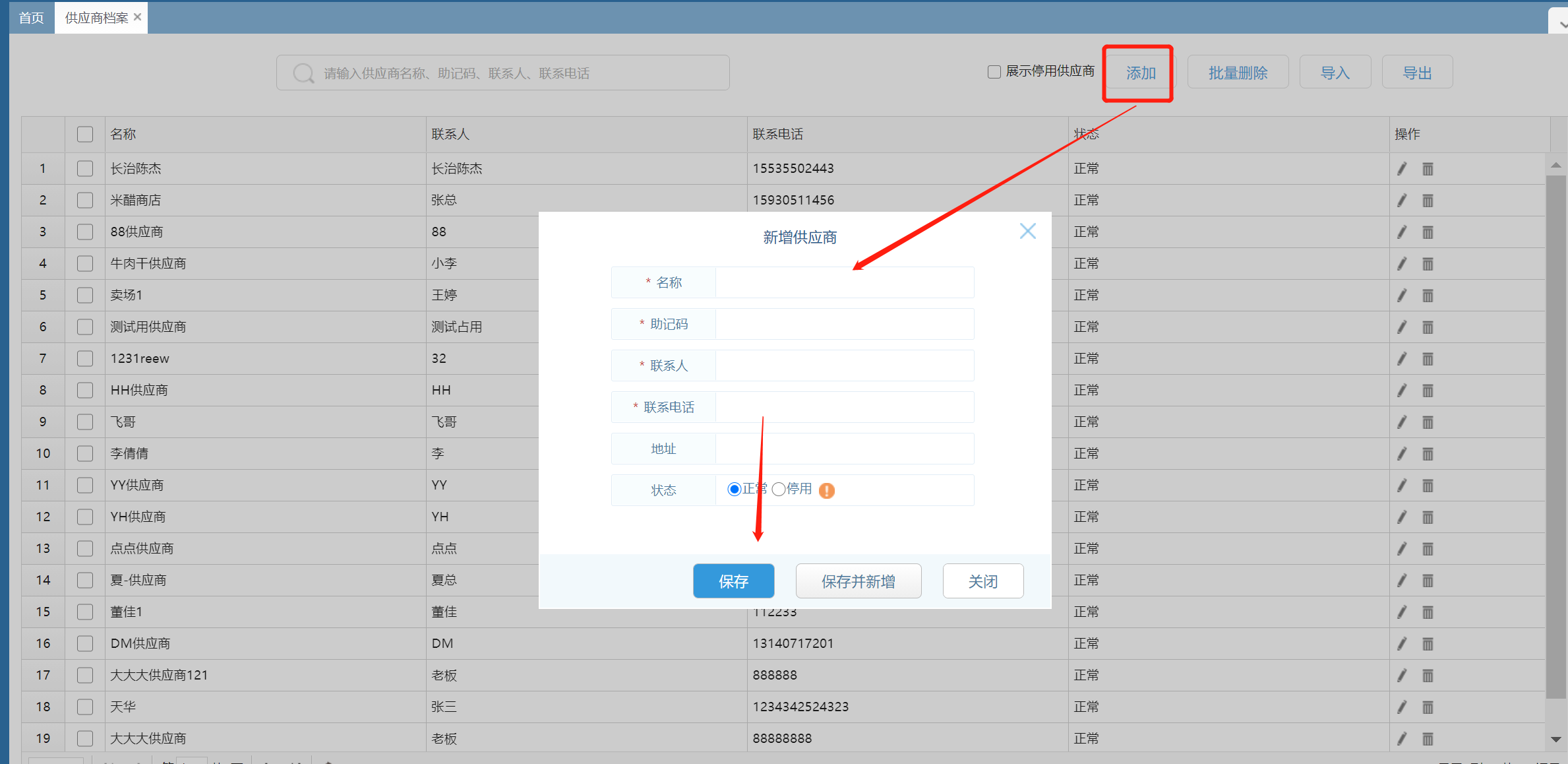The image size is (1568, 764).
Task: Expand tab bar dropdown chevron at top right
Action: [1561, 24]
